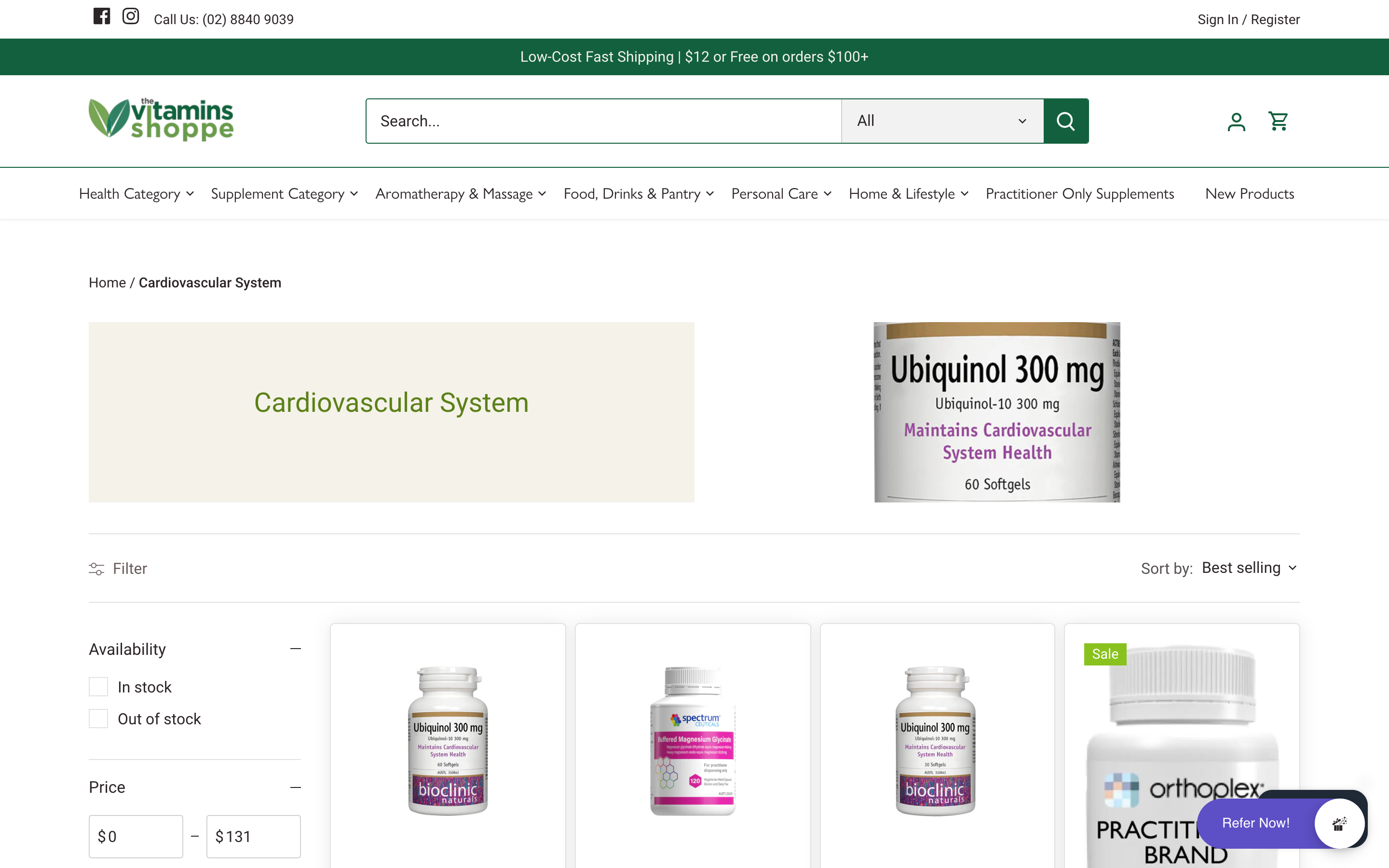Click the search magnifier icon
Image resolution: width=1389 pixels, height=868 pixels.
pyautogui.click(x=1066, y=121)
